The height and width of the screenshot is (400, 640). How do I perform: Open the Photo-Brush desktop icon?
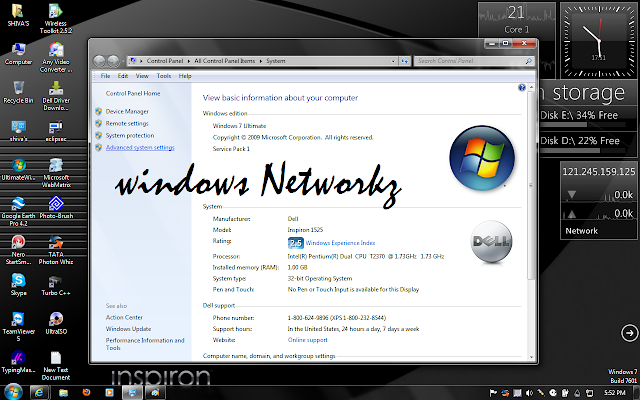tap(56, 208)
